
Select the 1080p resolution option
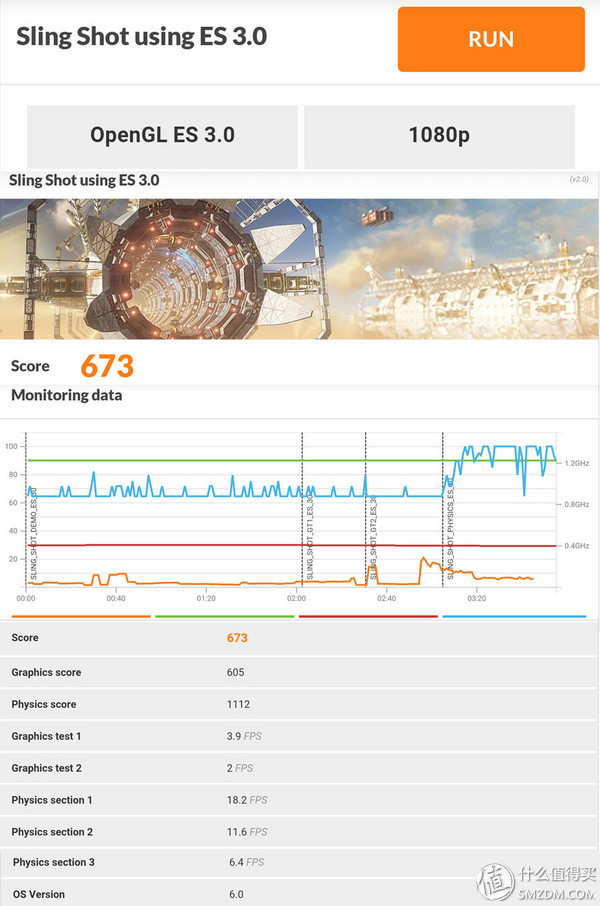[x=439, y=135]
